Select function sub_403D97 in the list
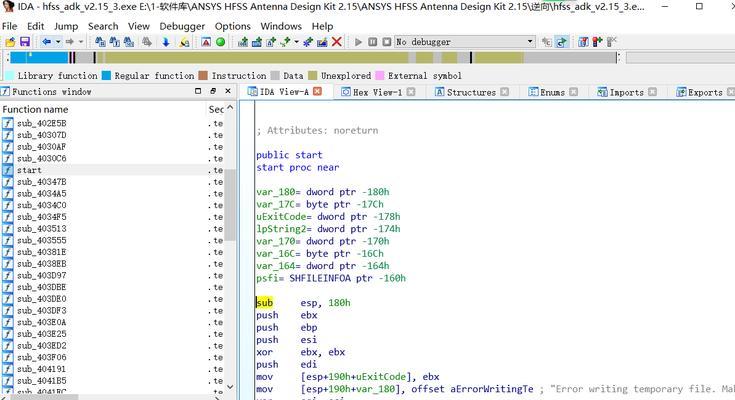The image size is (735, 400). [x=112, y=276]
